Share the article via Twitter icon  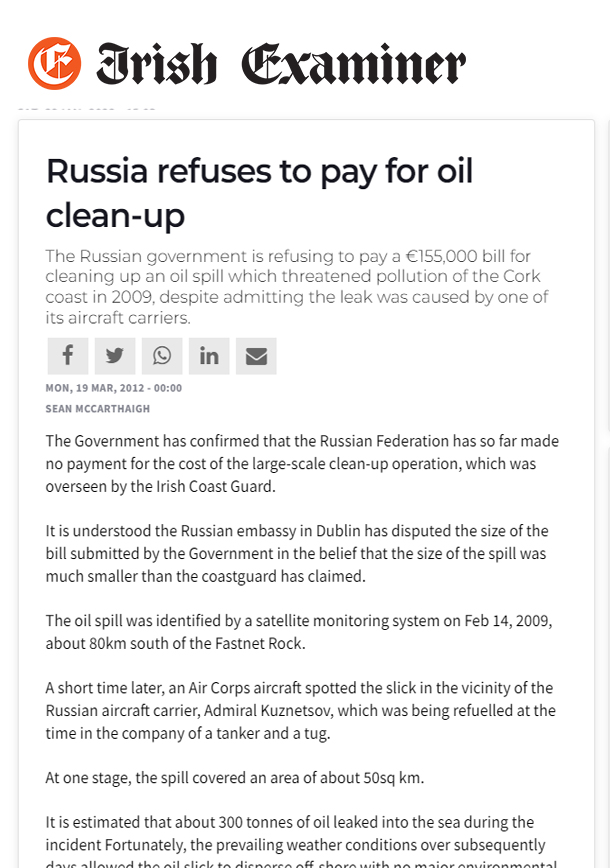115,356
